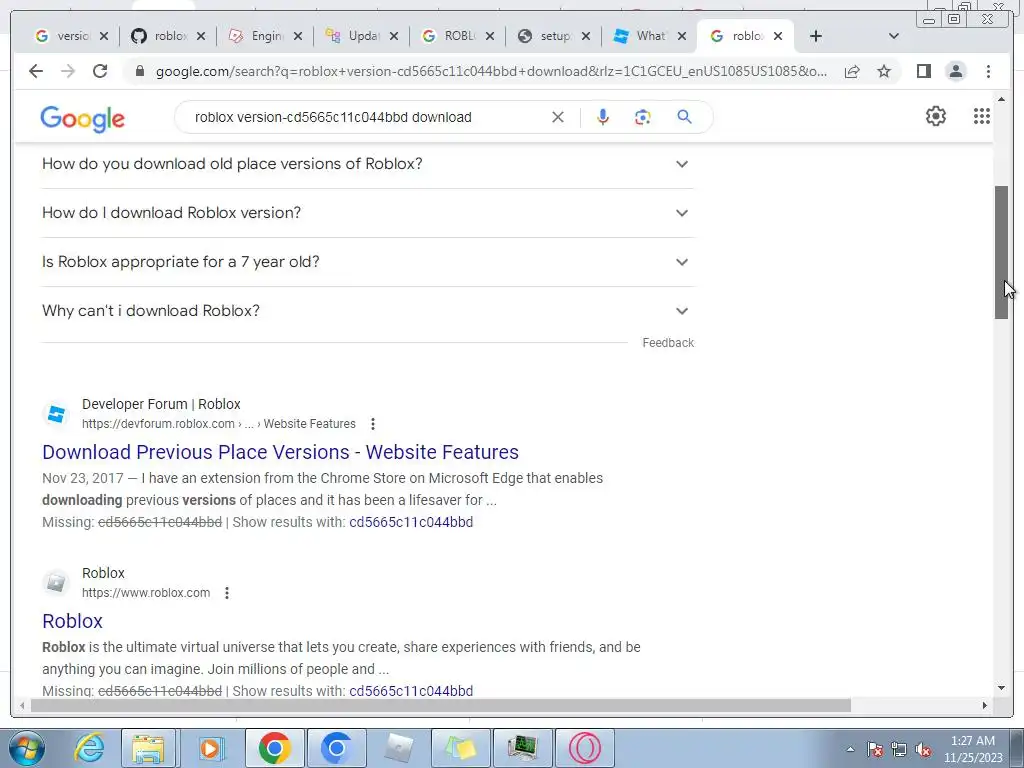The width and height of the screenshot is (1024, 768).
Task: Reload the page with the refresh icon
Action: pos(100,71)
